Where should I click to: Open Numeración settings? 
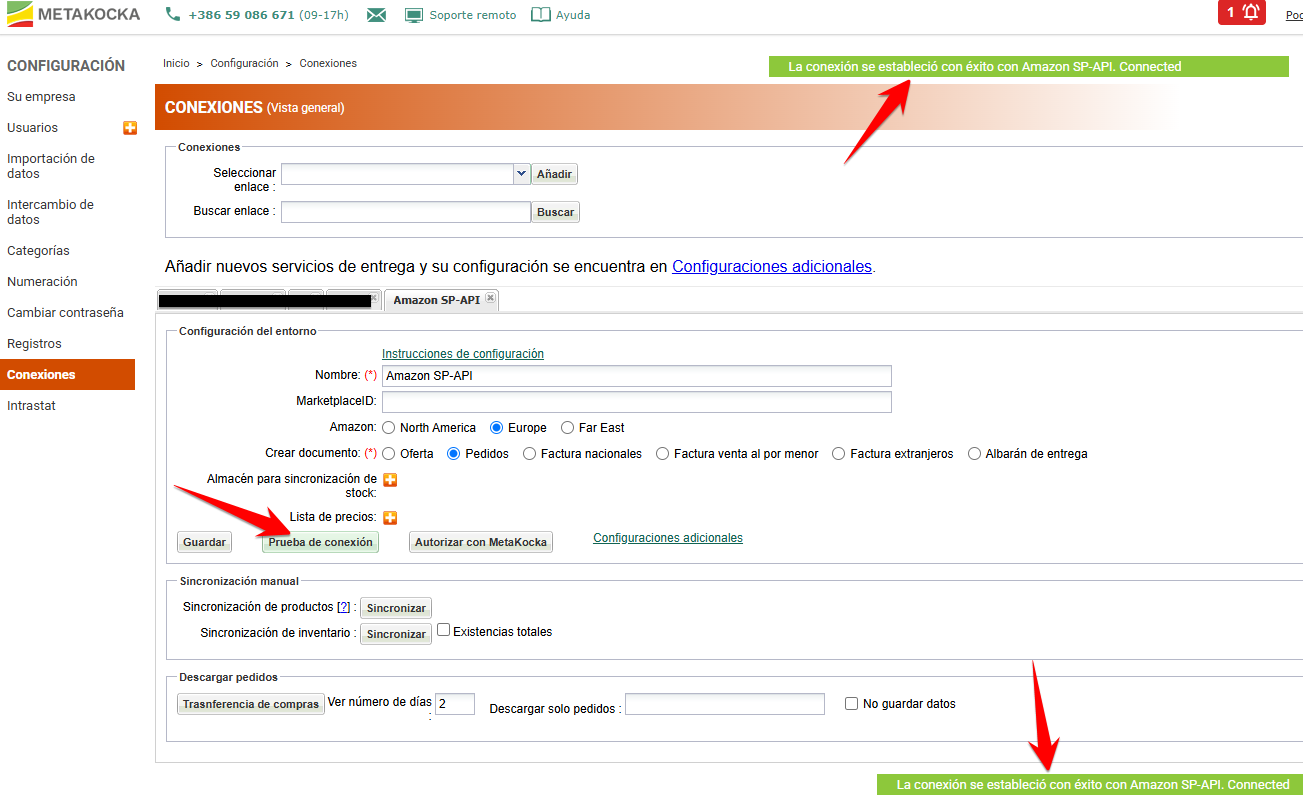(x=42, y=282)
